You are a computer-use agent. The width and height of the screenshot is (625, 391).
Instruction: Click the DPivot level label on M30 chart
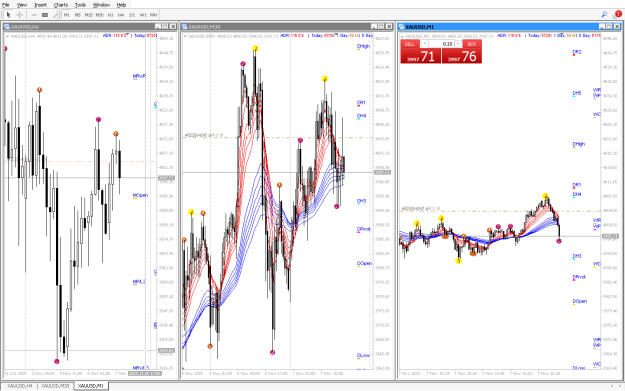point(364,229)
